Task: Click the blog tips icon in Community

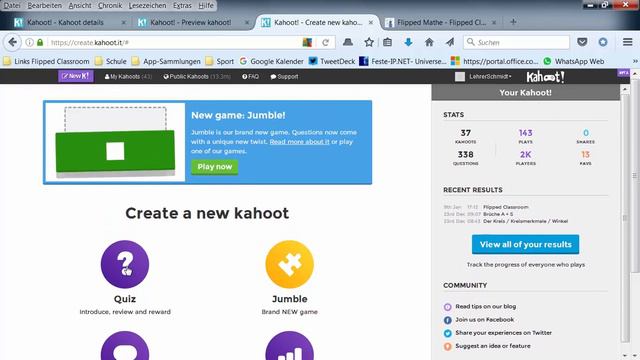Action: coord(447,307)
